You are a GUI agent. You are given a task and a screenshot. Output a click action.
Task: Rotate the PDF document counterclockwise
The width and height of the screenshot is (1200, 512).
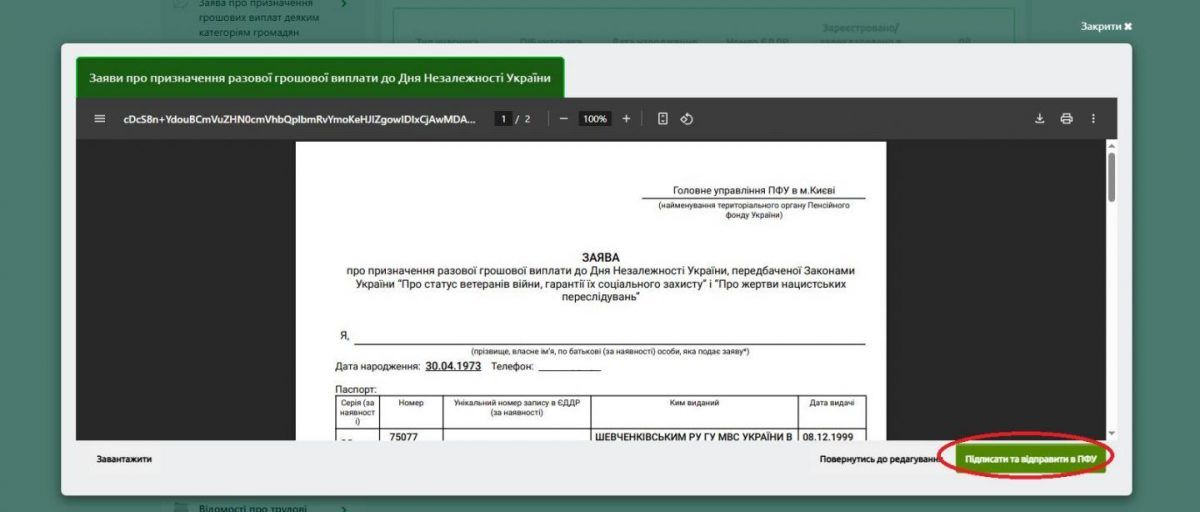[687, 119]
